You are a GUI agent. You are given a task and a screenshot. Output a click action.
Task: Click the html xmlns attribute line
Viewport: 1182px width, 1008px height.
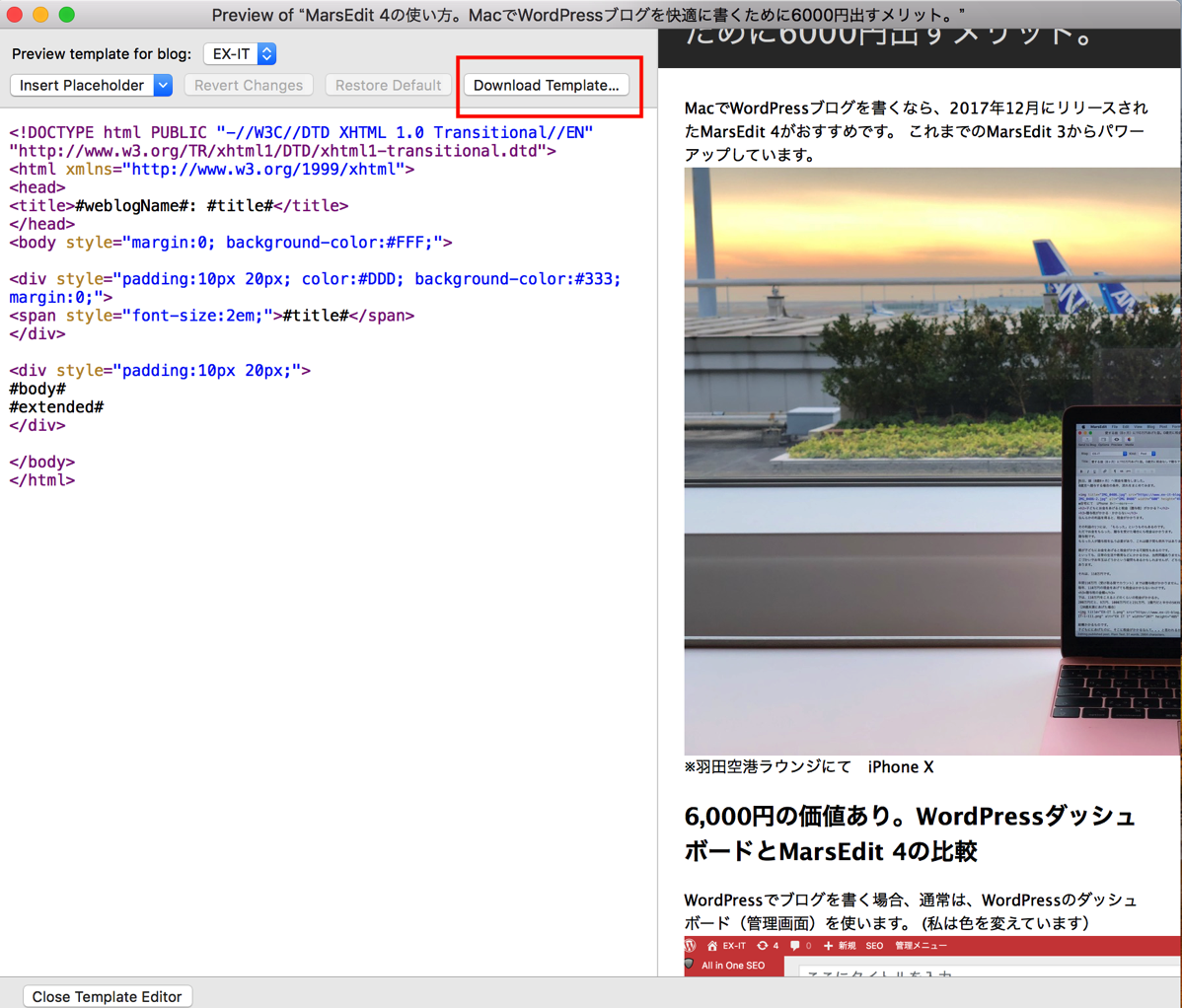point(212,170)
